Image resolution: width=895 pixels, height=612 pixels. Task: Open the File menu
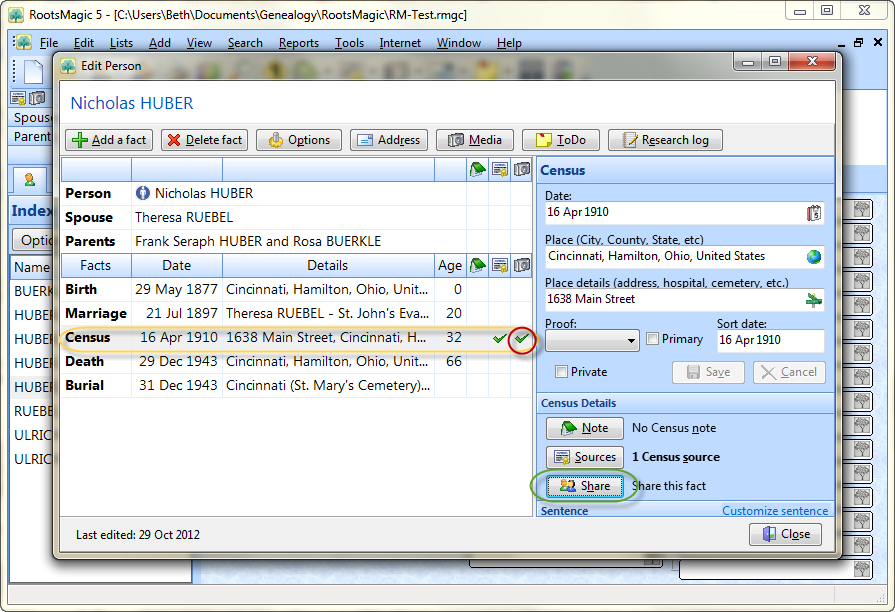tap(49, 43)
